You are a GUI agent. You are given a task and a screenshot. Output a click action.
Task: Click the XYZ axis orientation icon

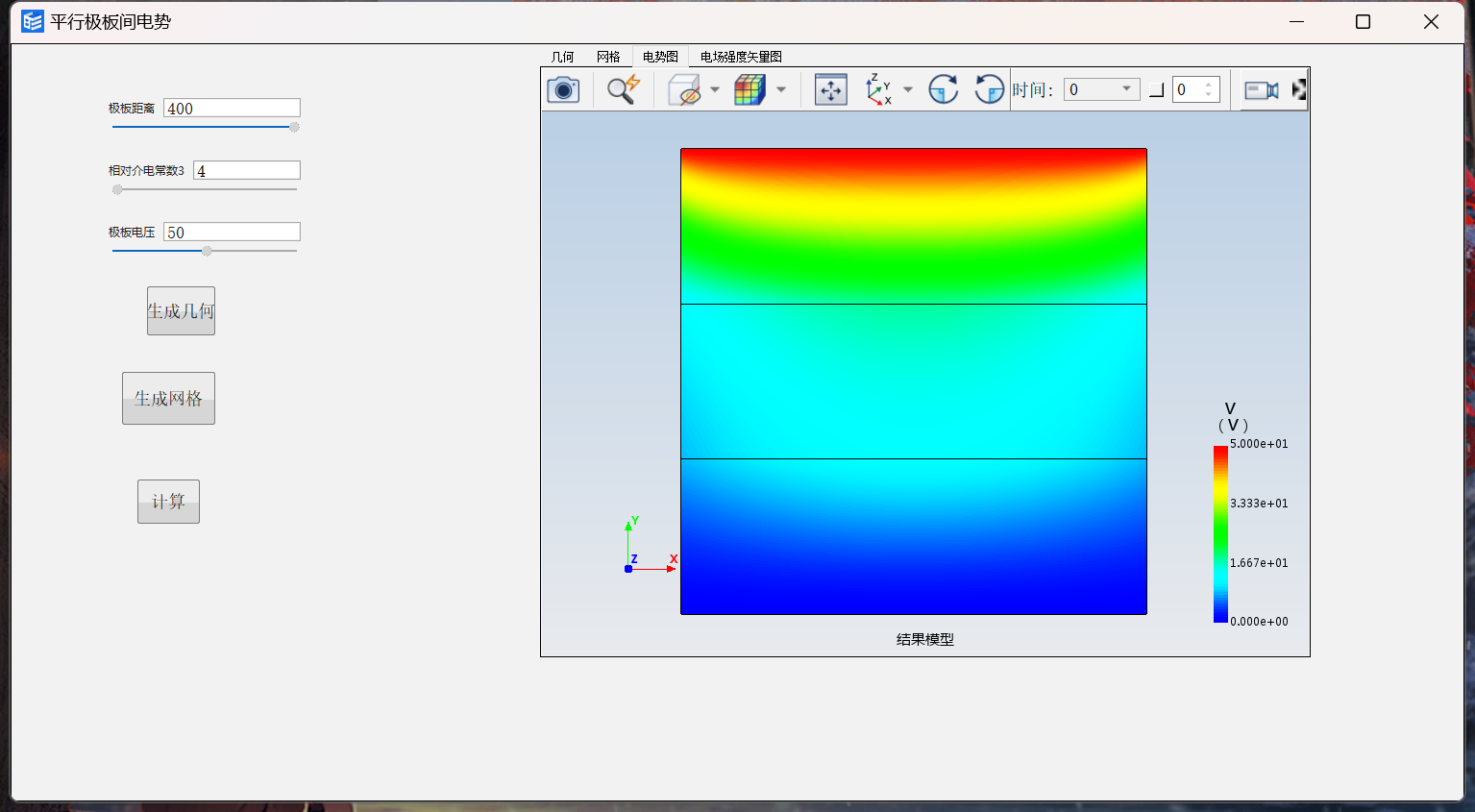pyautogui.click(x=878, y=90)
